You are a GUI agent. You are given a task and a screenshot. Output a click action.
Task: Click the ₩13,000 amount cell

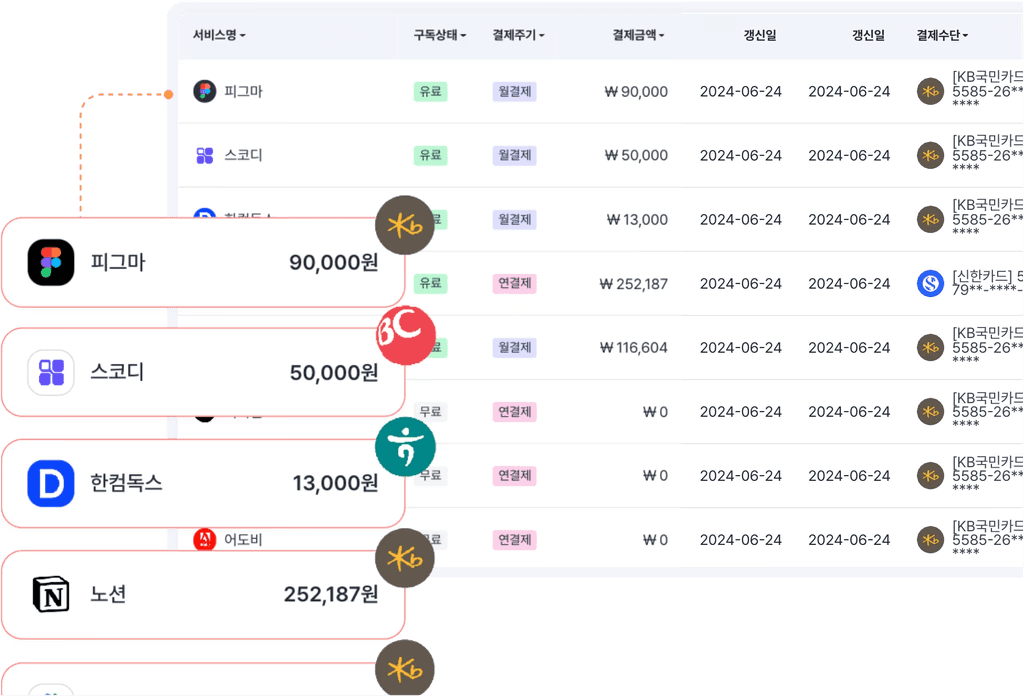point(637,219)
